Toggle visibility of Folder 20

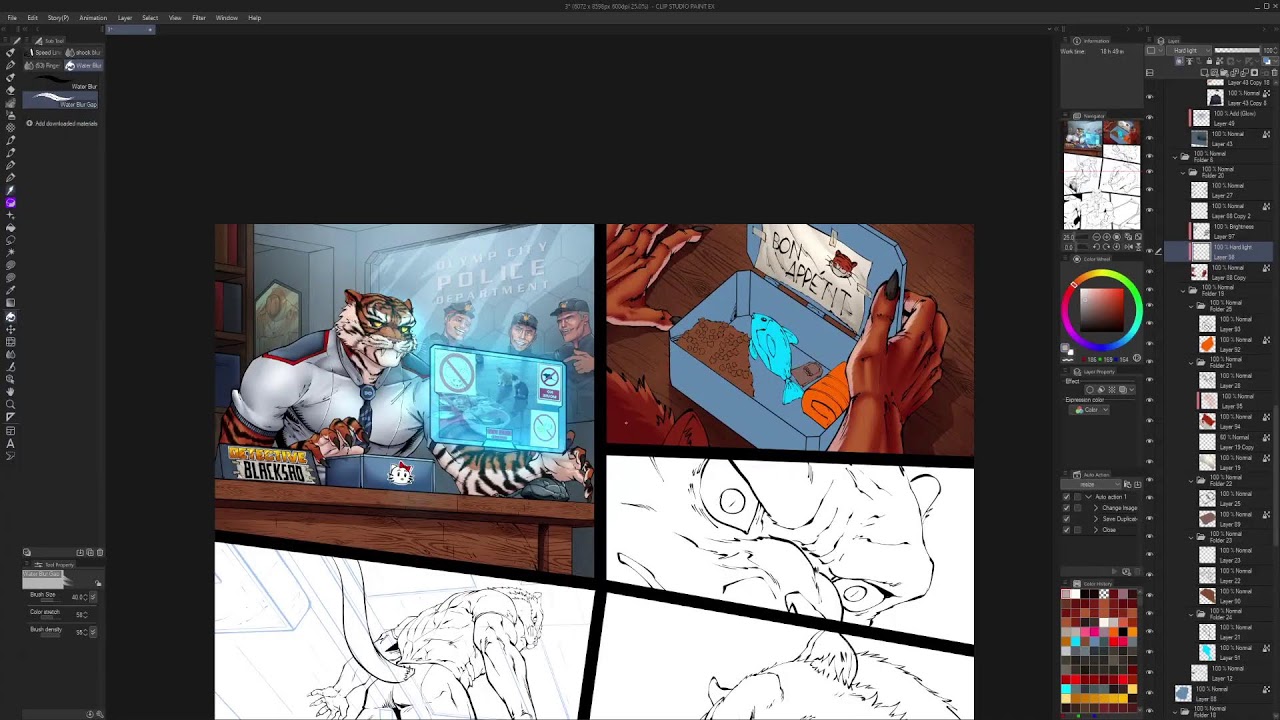1149,171
